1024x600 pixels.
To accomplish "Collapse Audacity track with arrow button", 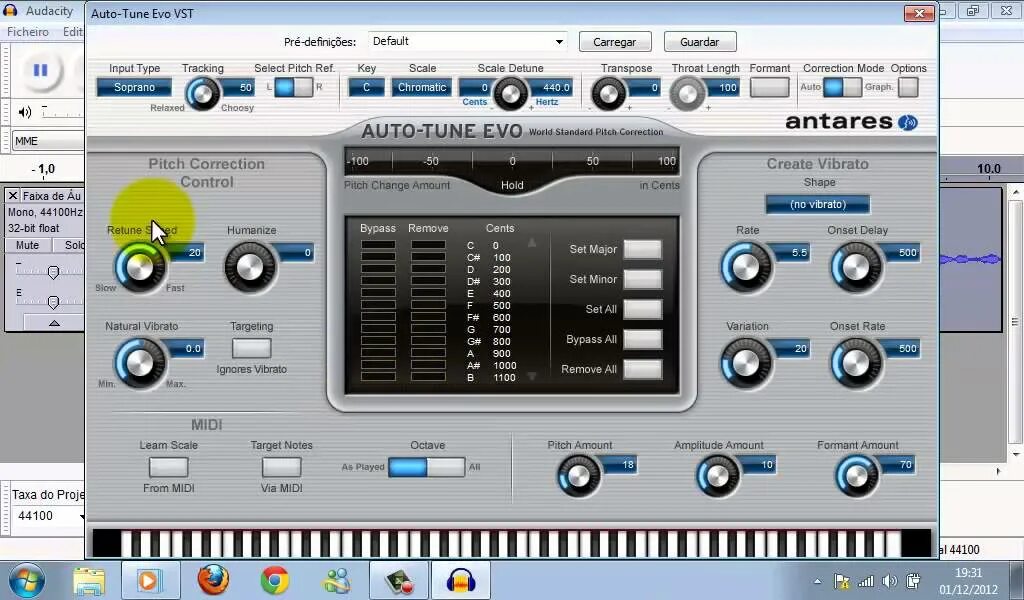I will click(54, 323).
